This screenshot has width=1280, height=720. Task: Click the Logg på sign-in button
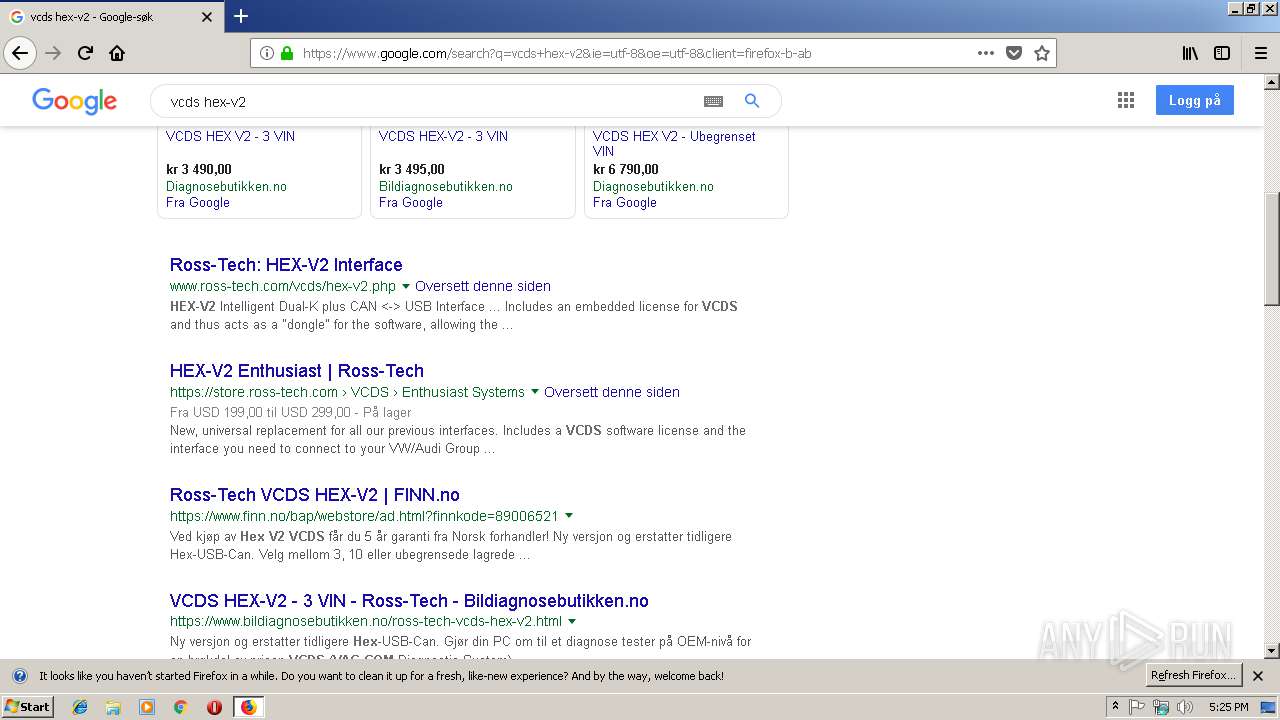(1195, 100)
